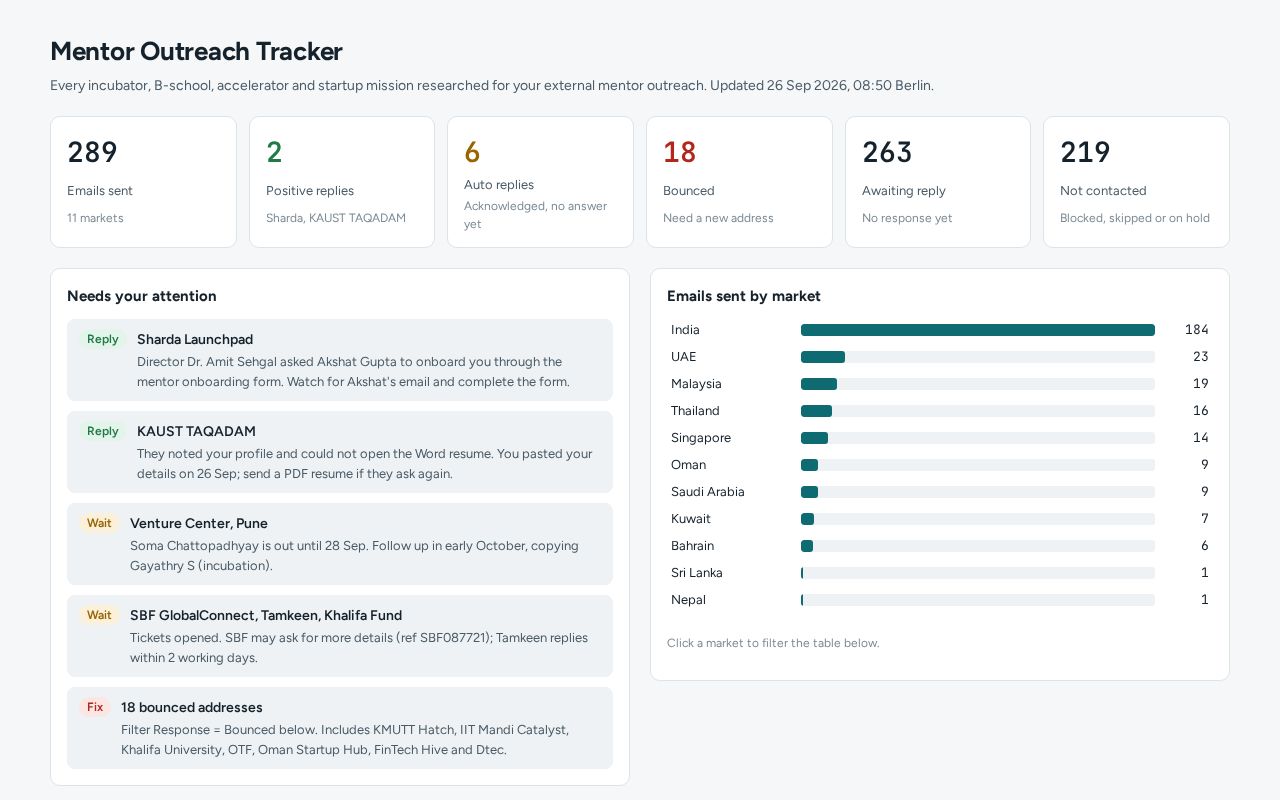Select the Thailand market row
The height and width of the screenshot is (800, 1280).
940,411
